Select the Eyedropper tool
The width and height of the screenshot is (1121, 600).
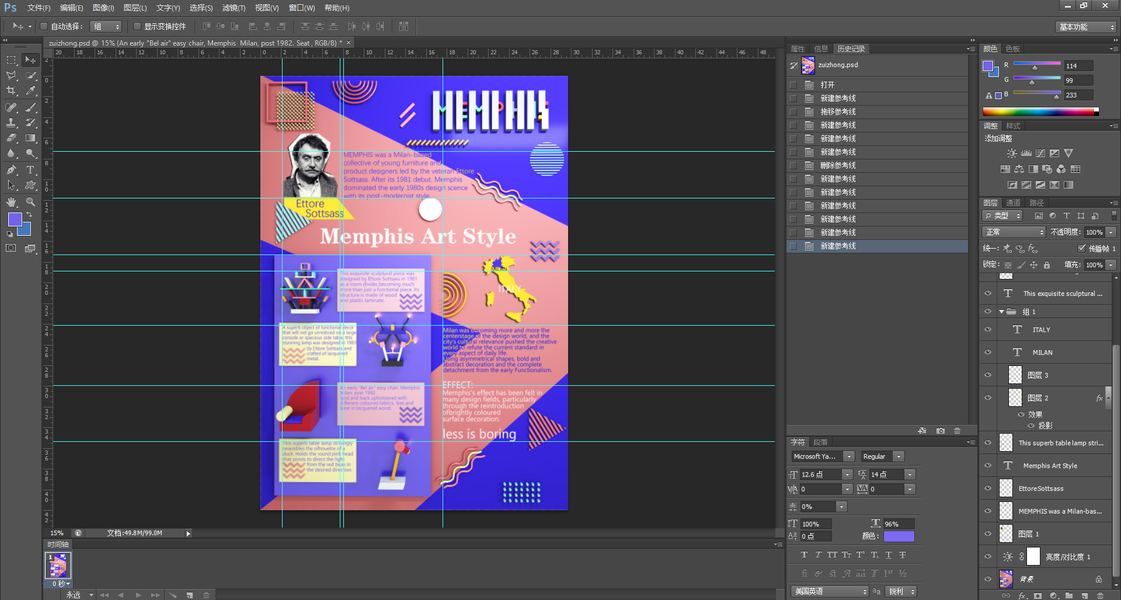point(30,92)
